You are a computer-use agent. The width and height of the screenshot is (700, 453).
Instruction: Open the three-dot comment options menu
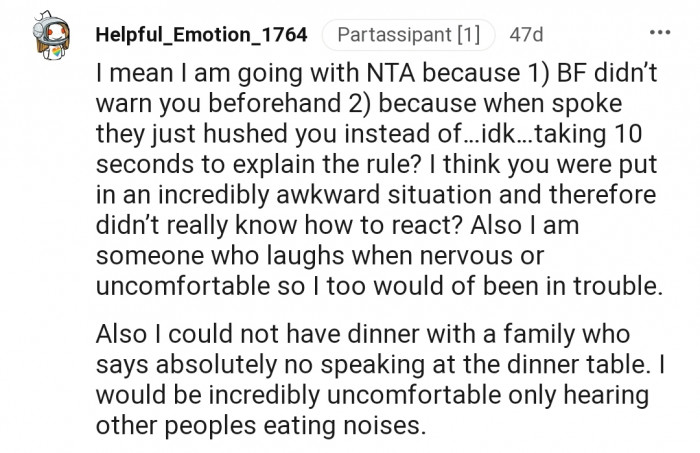coord(660,32)
